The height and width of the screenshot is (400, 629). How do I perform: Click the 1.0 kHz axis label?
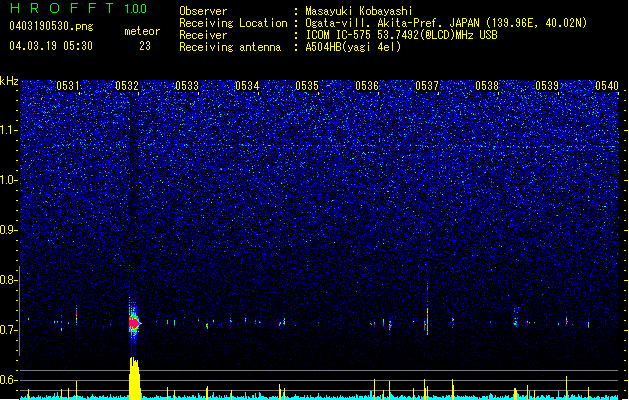7,180
